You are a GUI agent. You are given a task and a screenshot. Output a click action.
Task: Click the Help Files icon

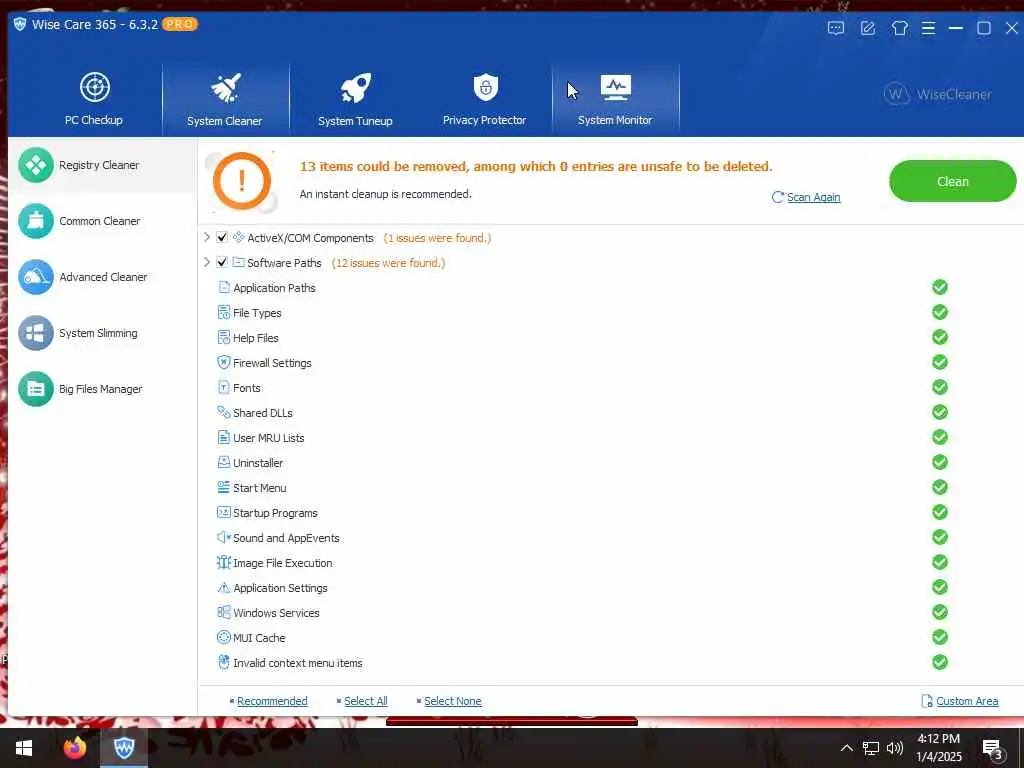[x=224, y=338]
